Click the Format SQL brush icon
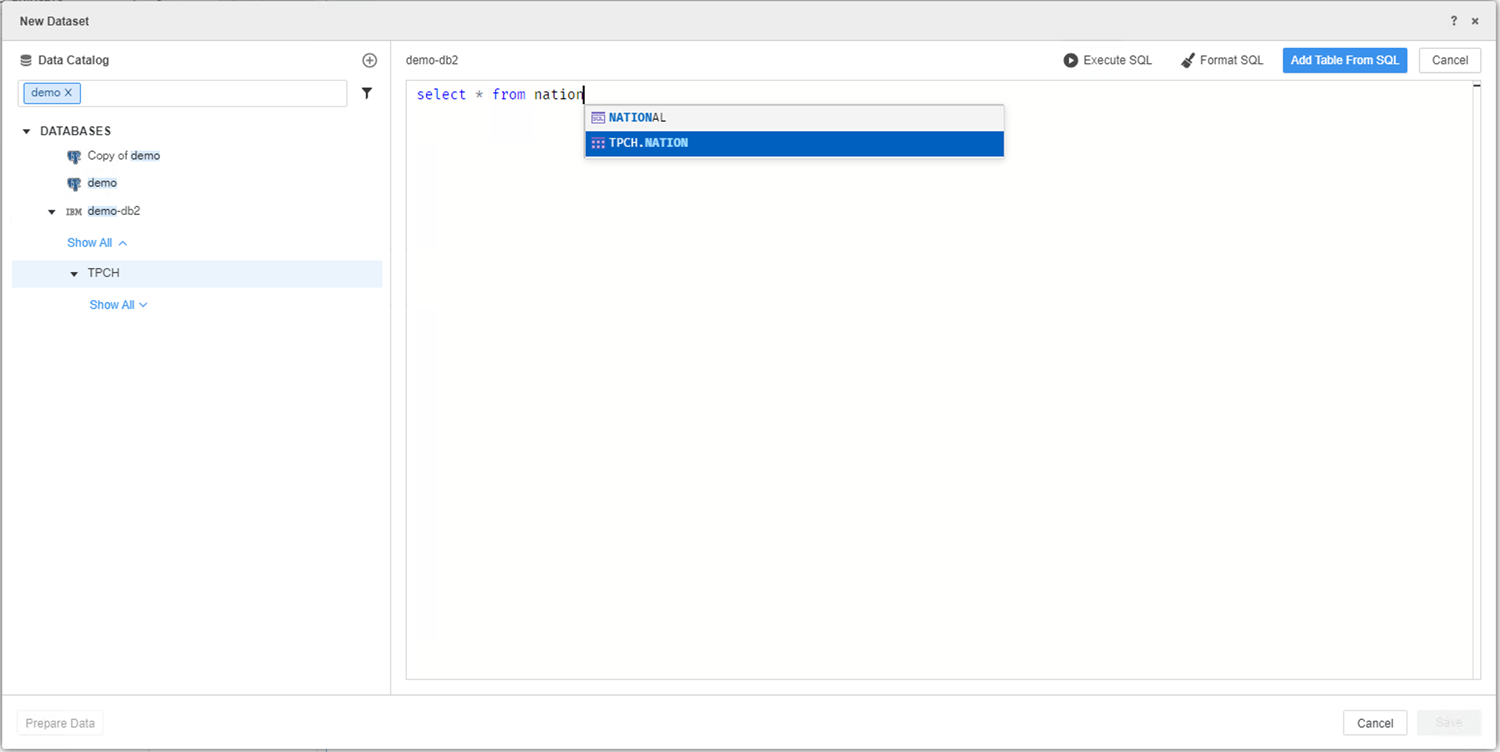The image size is (1500, 752). coord(1188,60)
